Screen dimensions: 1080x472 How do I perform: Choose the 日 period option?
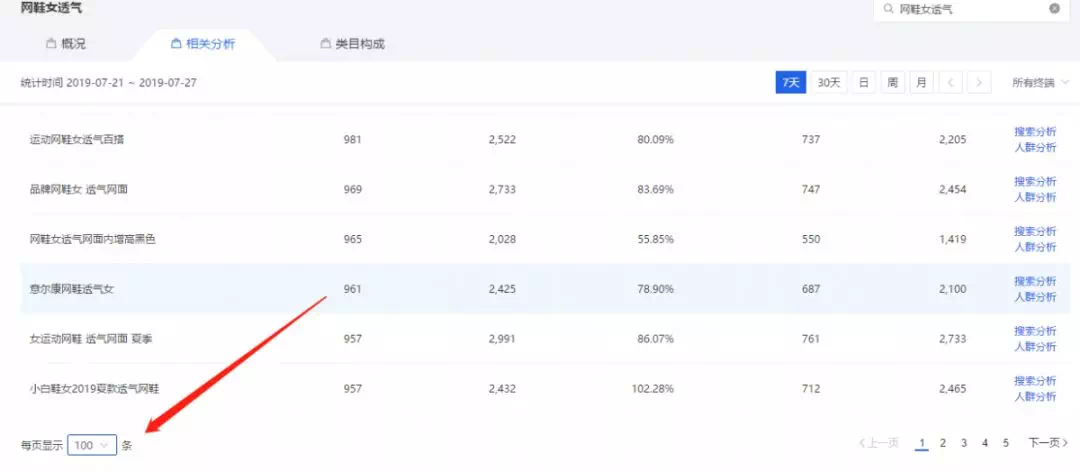tap(863, 83)
